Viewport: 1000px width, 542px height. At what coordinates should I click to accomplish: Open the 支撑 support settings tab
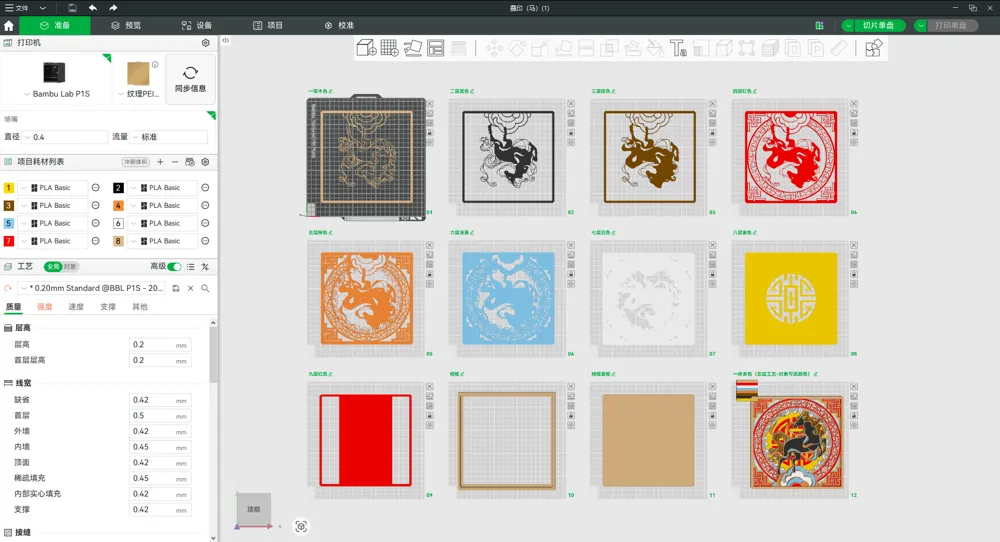[x=108, y=307]
